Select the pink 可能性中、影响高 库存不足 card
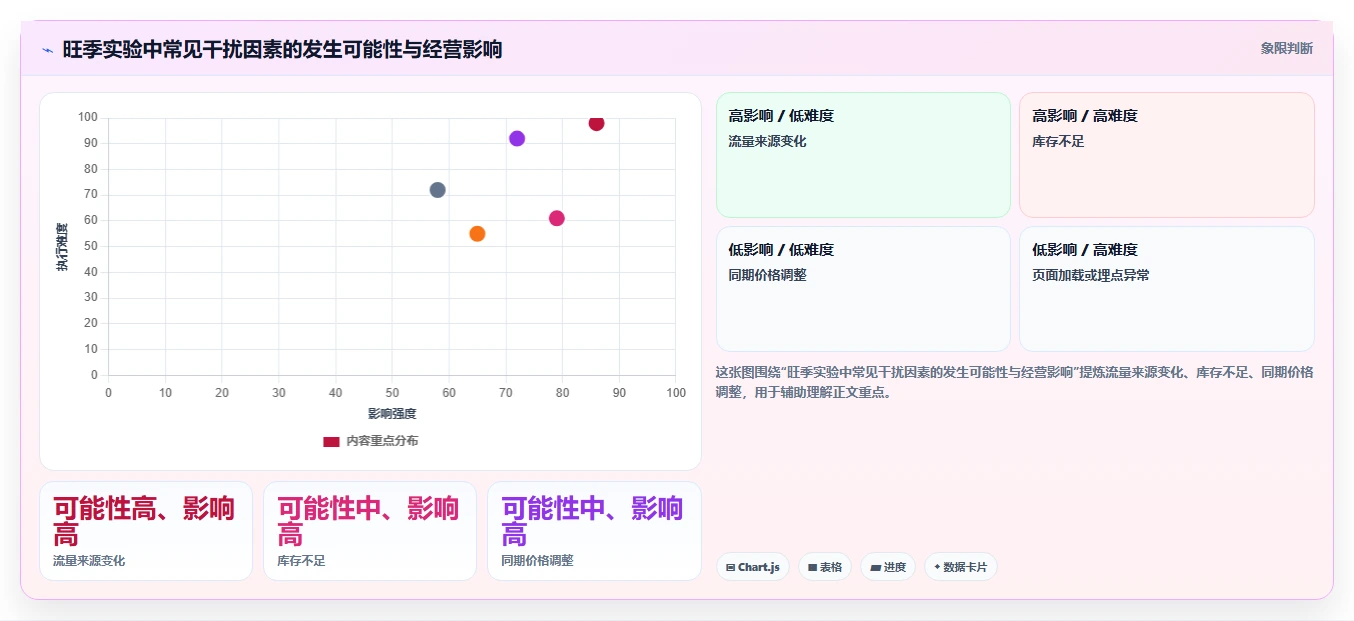The width and height of the screenshot is (1354, 621). pos(370,531)
